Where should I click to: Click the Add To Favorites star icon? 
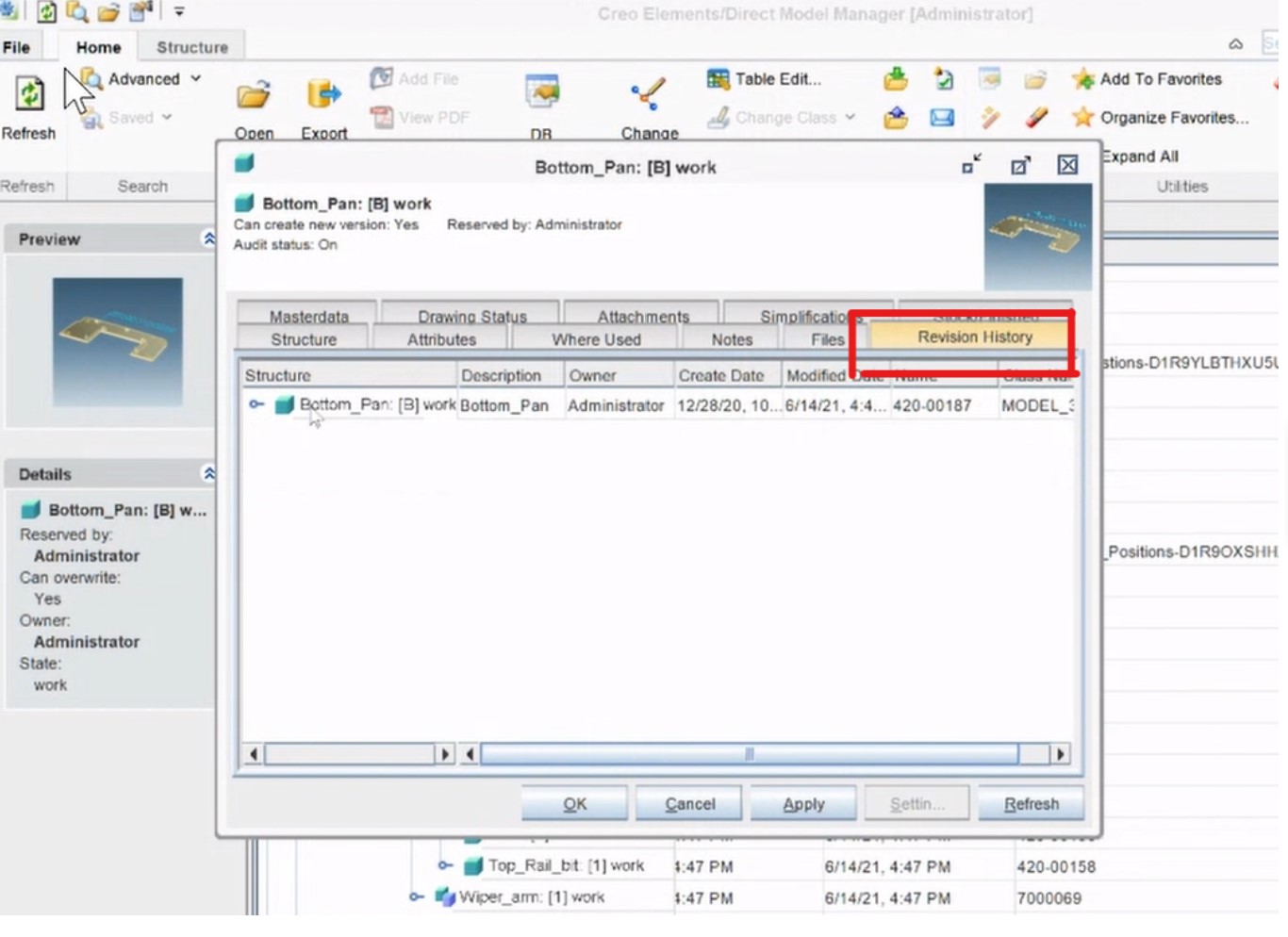pos(1083,79)
